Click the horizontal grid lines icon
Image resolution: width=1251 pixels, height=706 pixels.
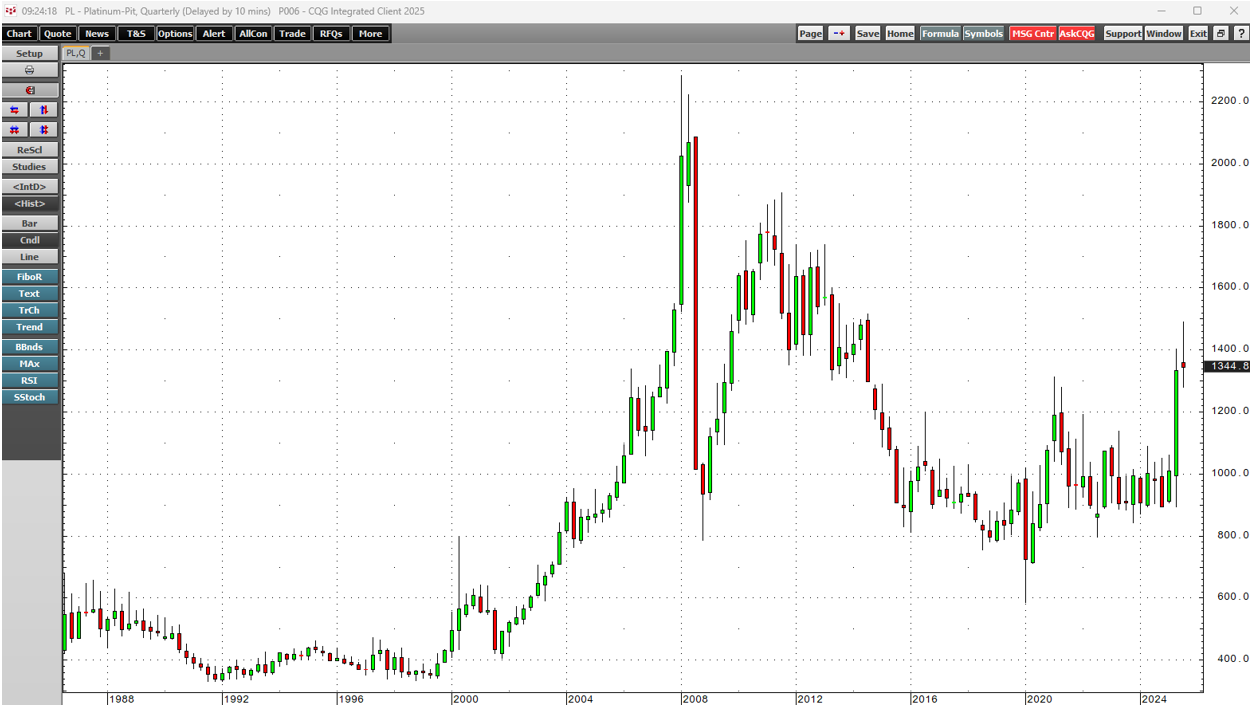click(x=15, y=130)
